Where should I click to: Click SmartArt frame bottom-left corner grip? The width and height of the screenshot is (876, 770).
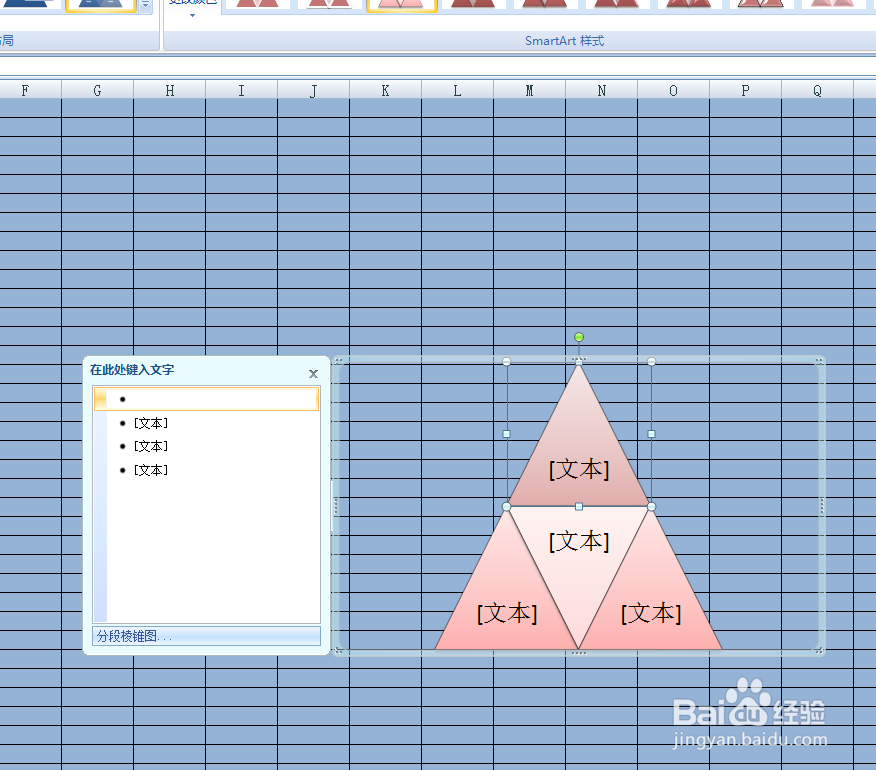338,650
